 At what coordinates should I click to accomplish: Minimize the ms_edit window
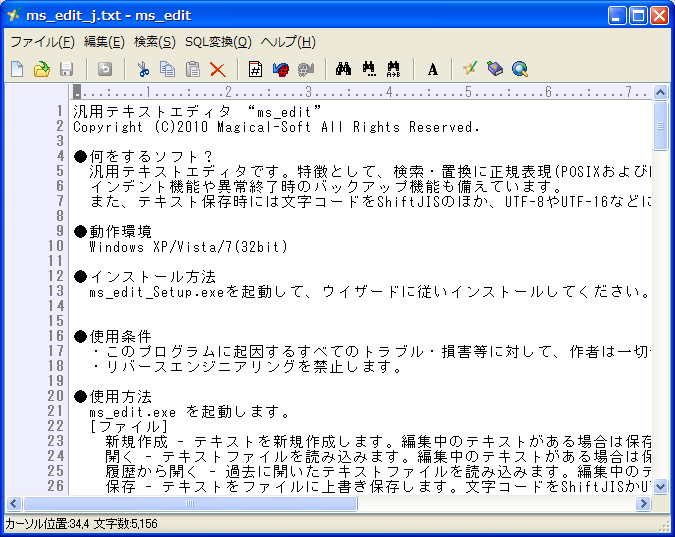[617, 16]
